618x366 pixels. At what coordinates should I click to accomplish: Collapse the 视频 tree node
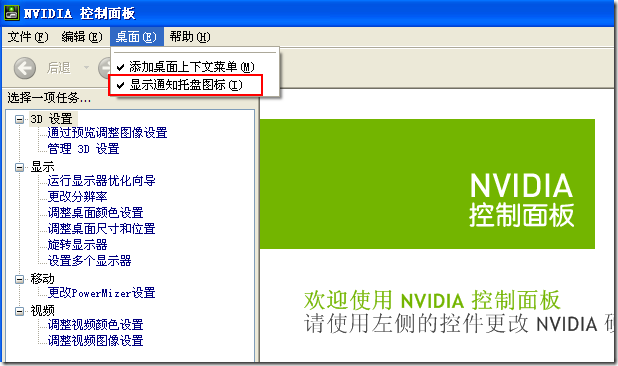point(19,311)
